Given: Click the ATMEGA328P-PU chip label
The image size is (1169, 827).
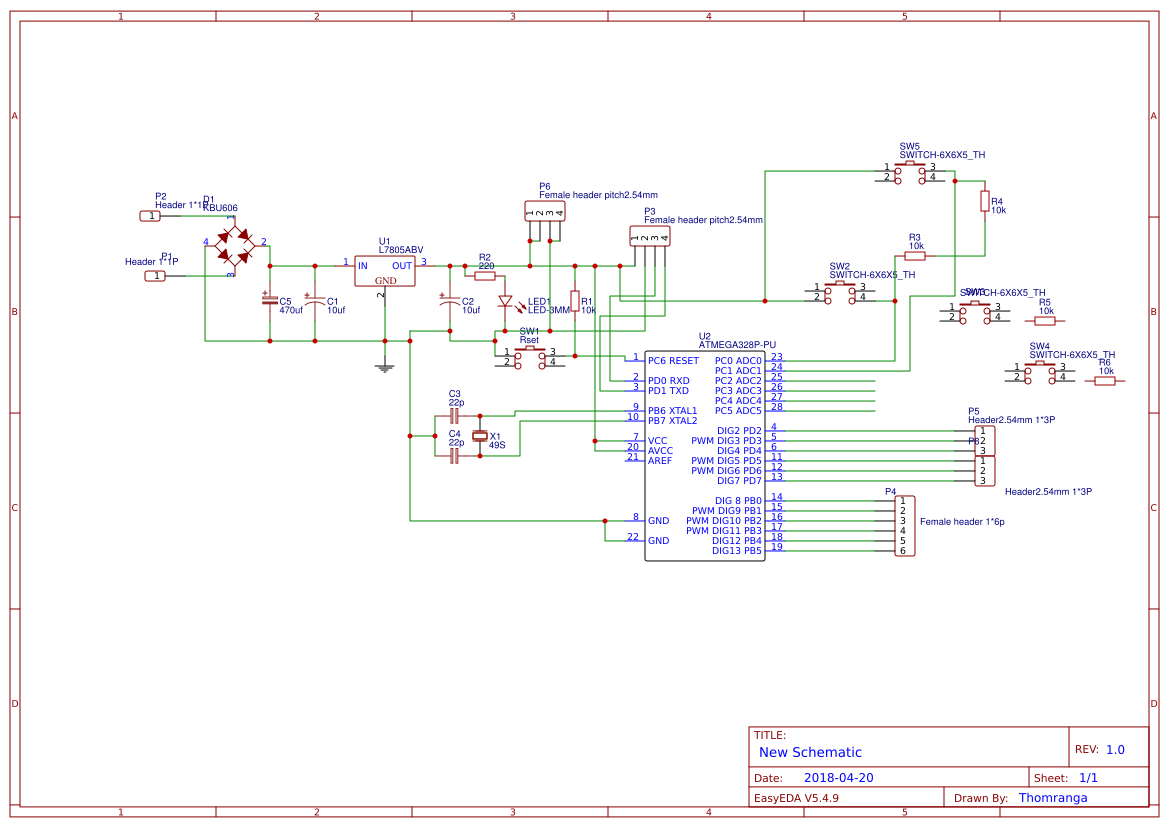Looking at the screenshot, I should click(737, 345).
